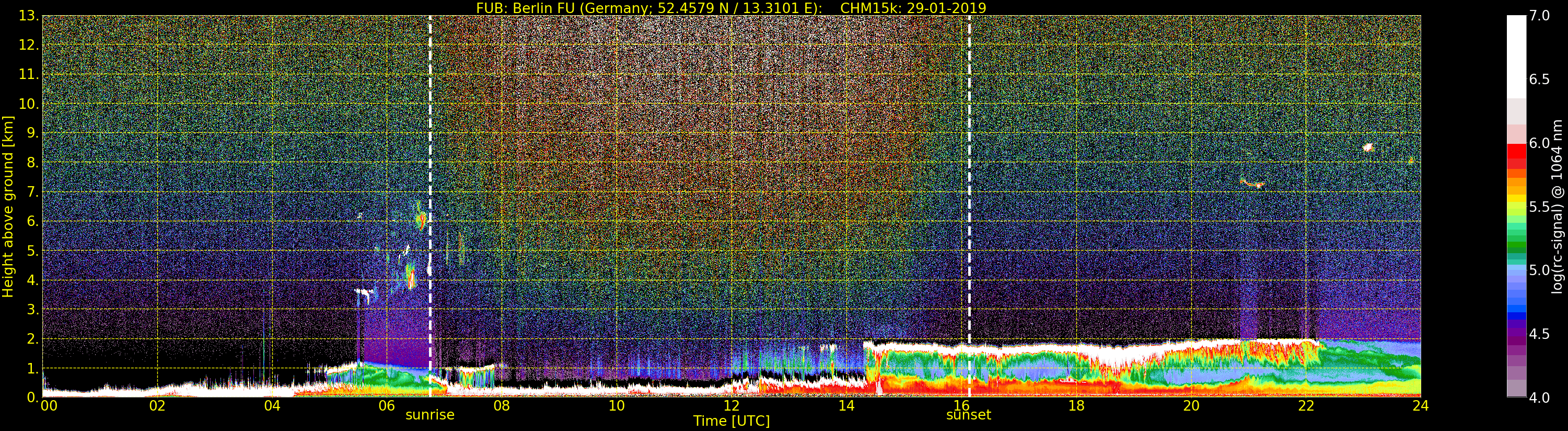Click the time axis tick '00'
This screenshot has height=431, width=1568.
click(x=49, y=405)
